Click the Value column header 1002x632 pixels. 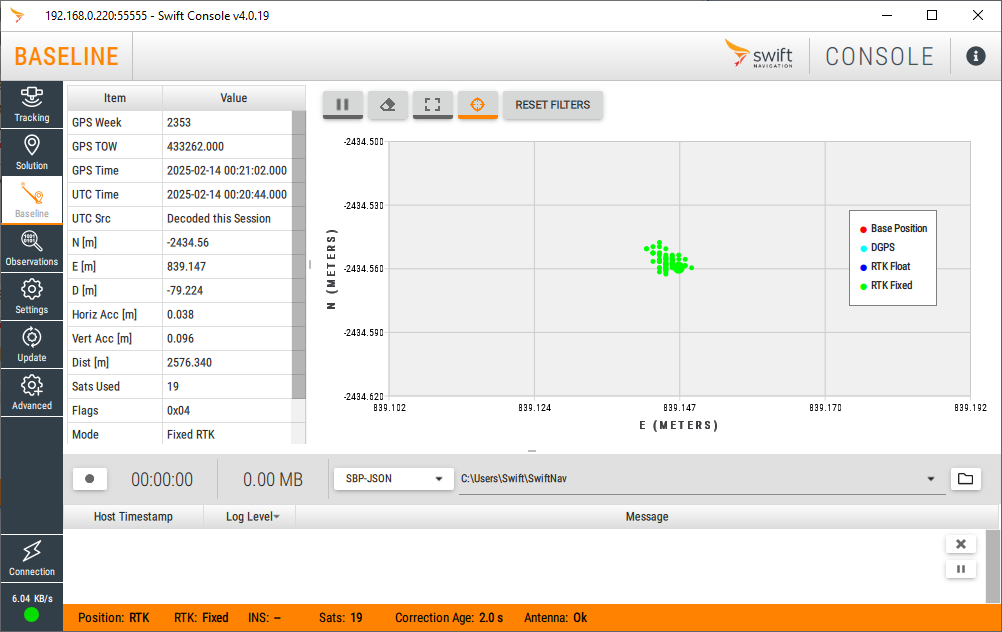[234, 98]
